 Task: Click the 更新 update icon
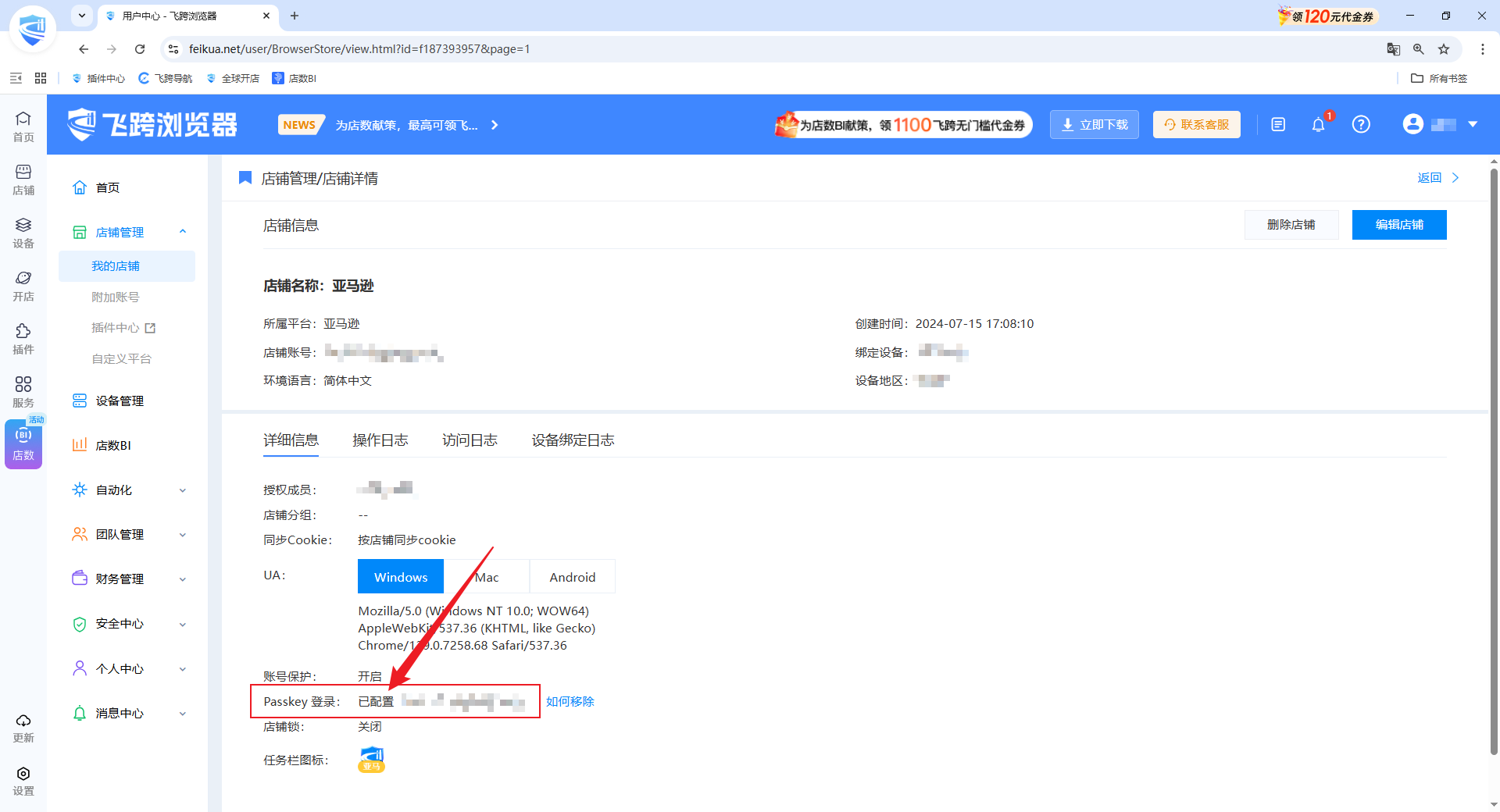[x=23, y=728]
